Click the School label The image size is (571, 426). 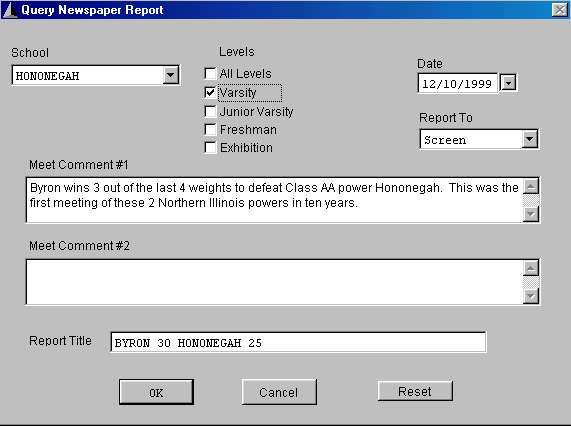pos(30,52)
